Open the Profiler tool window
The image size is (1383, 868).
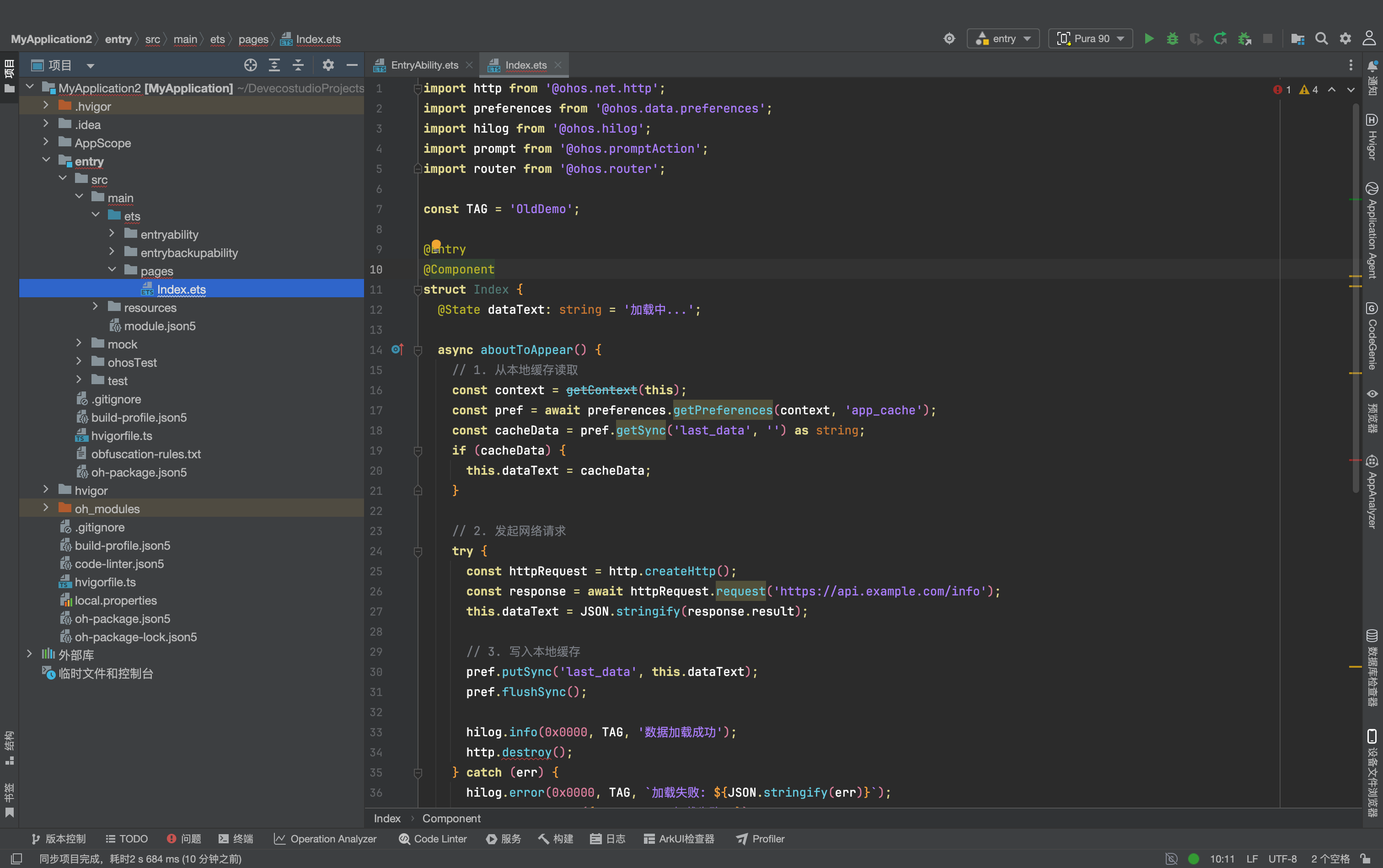pos(760,839)
